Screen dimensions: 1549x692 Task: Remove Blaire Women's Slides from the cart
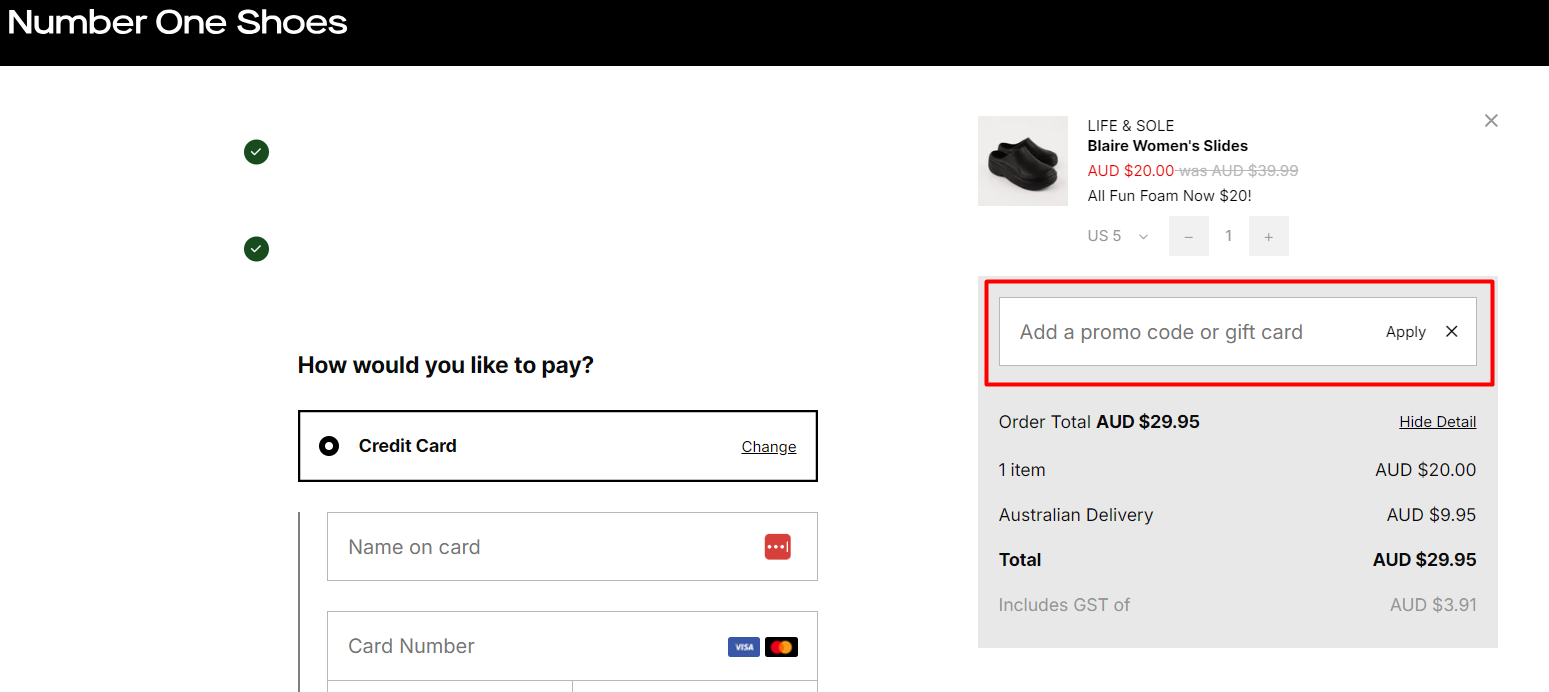[x=1491, y=121]
